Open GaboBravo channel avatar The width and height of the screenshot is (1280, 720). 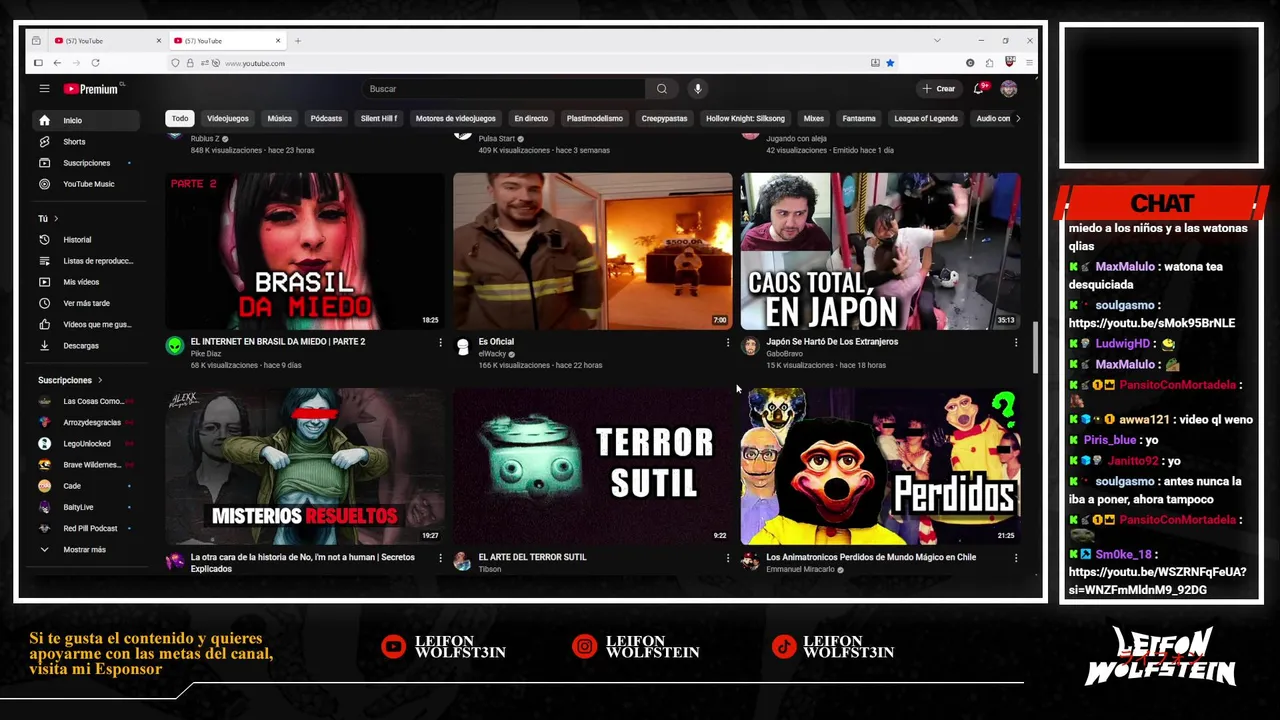(x=750, y=346)
